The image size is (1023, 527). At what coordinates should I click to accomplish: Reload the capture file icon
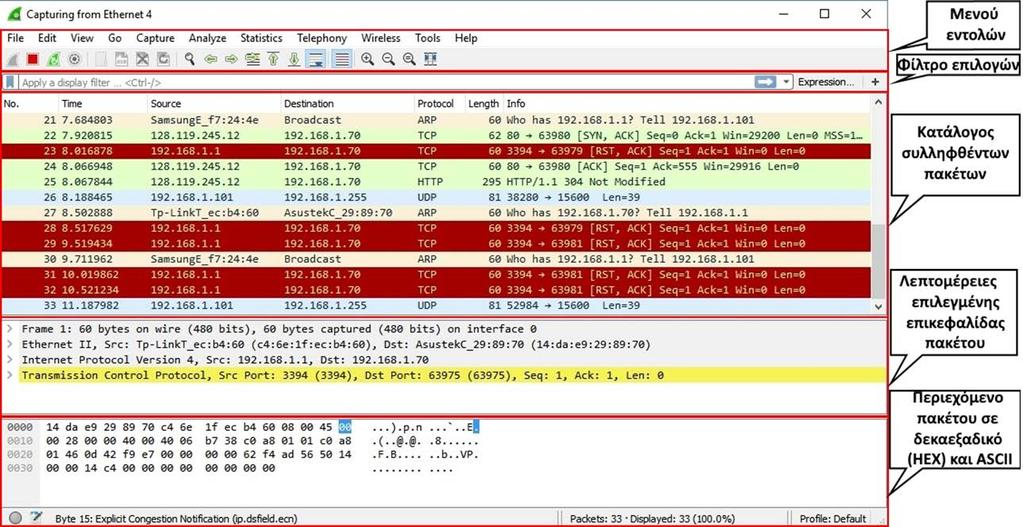[x=163, y=59]
